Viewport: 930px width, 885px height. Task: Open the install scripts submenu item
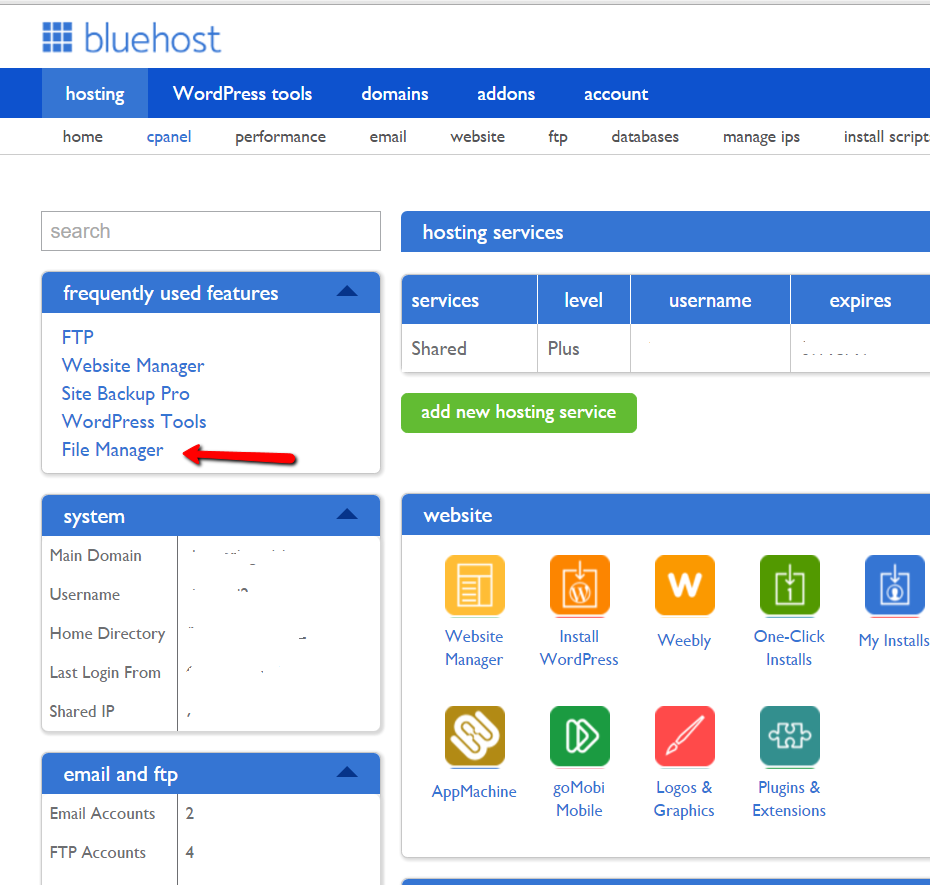tap(886, 137)
